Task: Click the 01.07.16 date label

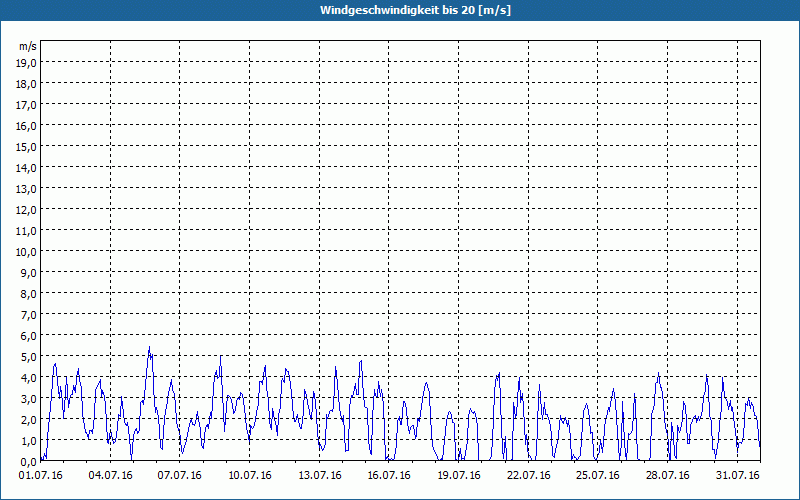Action: coord(41,476)
